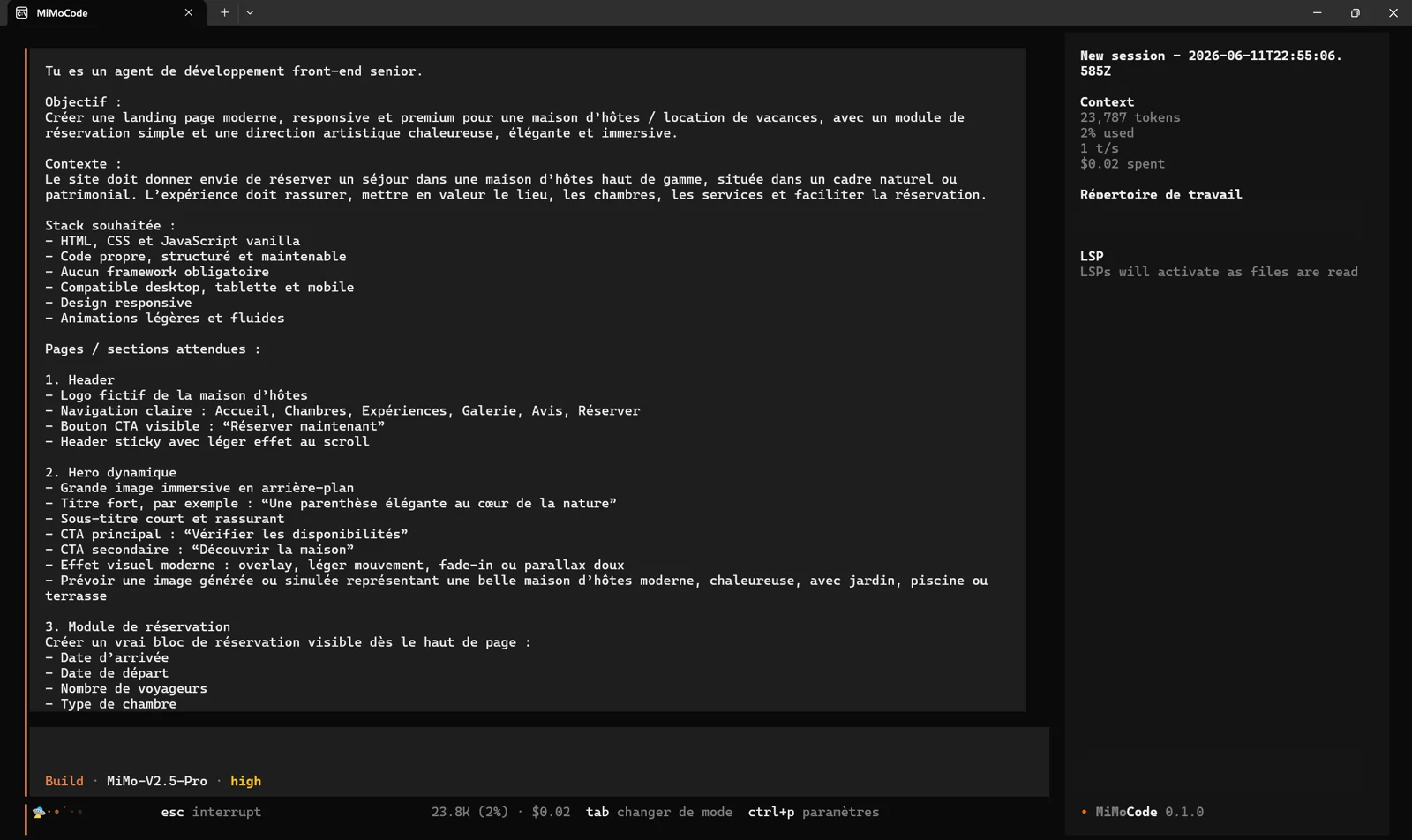Click the '2. Hero dynamique' line
This screenshot has height=840, width=1412.
110,473
